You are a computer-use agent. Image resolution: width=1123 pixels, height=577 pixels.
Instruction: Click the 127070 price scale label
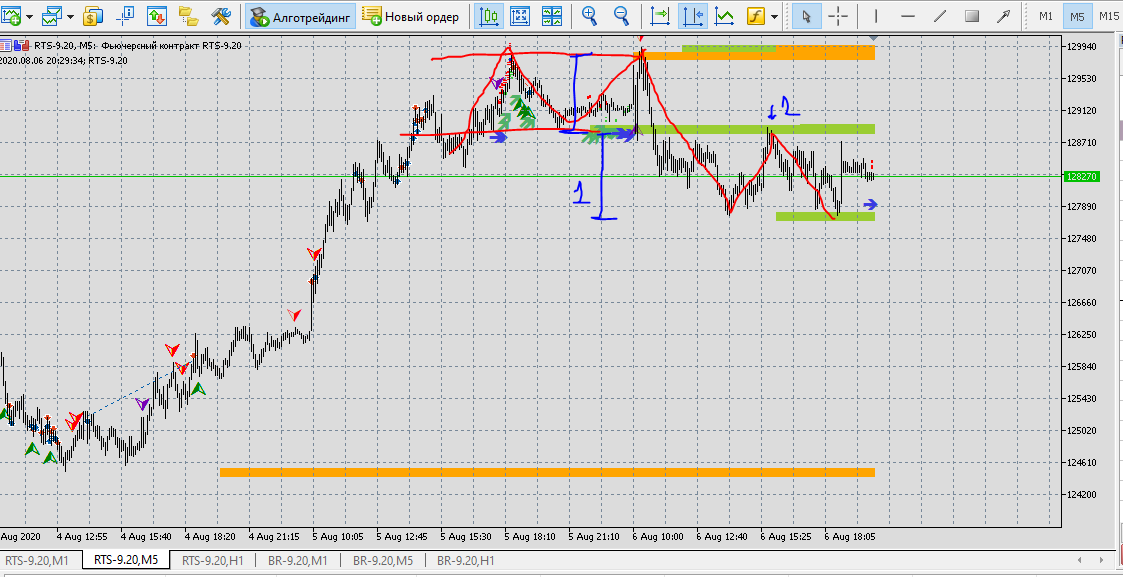1081,271
